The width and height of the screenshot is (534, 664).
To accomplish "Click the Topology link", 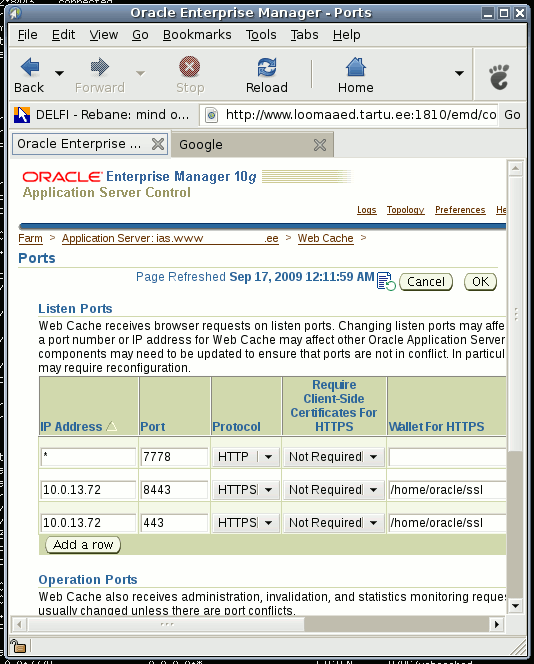I will [x=405, y=210].
